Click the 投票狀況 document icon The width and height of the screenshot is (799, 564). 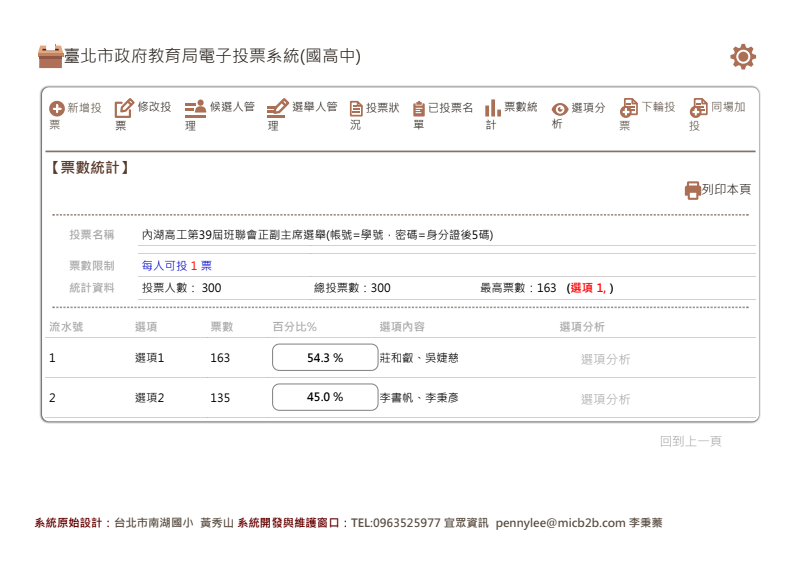(356, 109)
